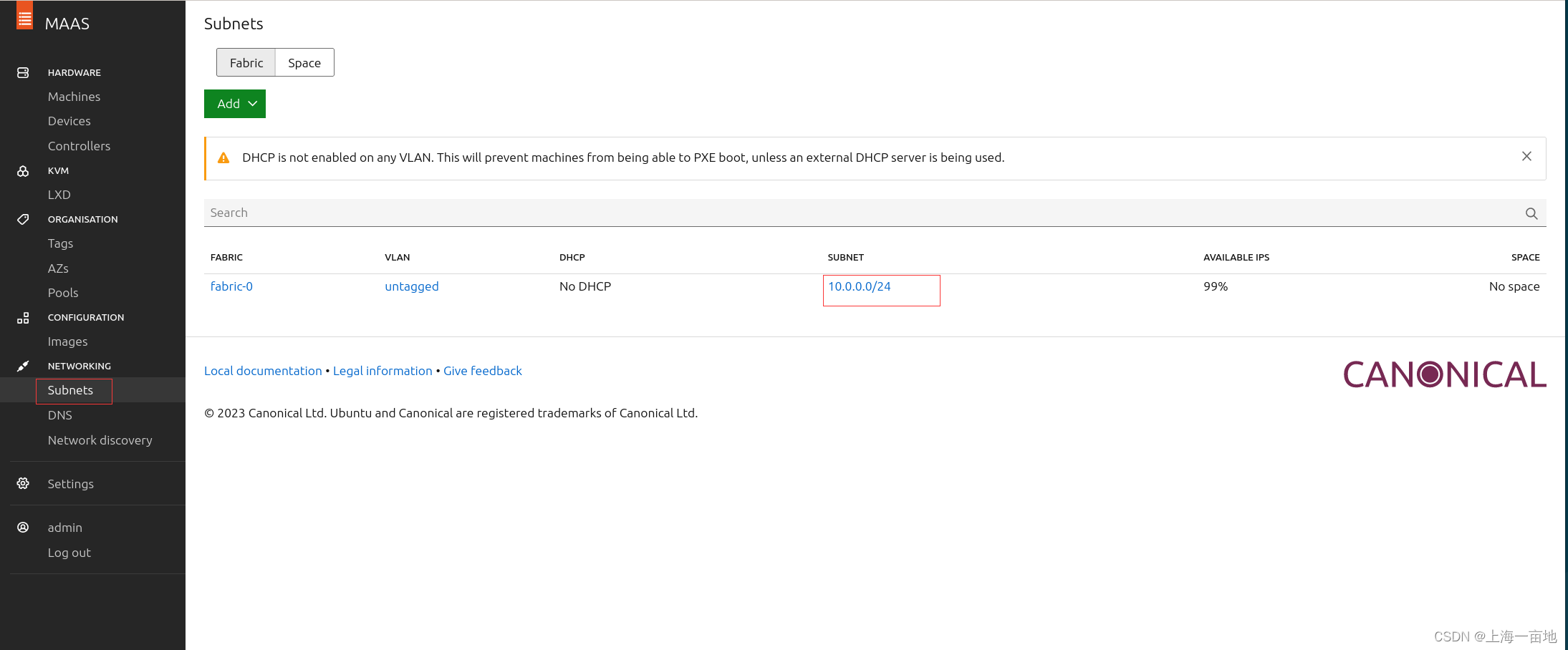
Task: Click the admin user icon
Action: click(23, 527)
